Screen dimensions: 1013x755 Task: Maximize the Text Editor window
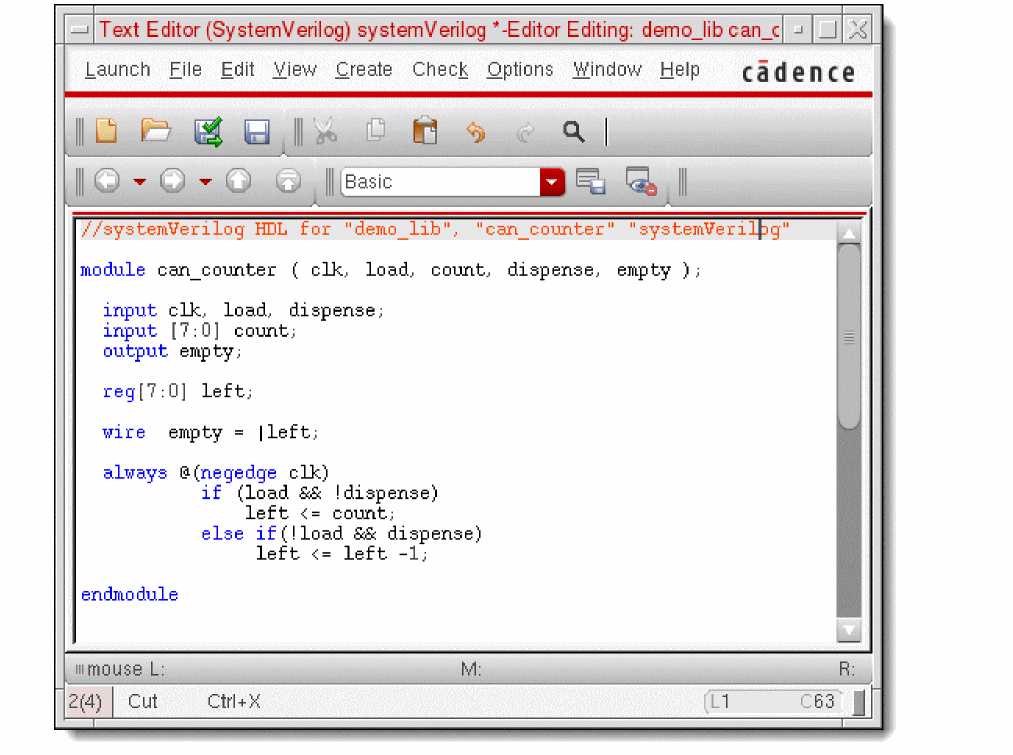828,30
